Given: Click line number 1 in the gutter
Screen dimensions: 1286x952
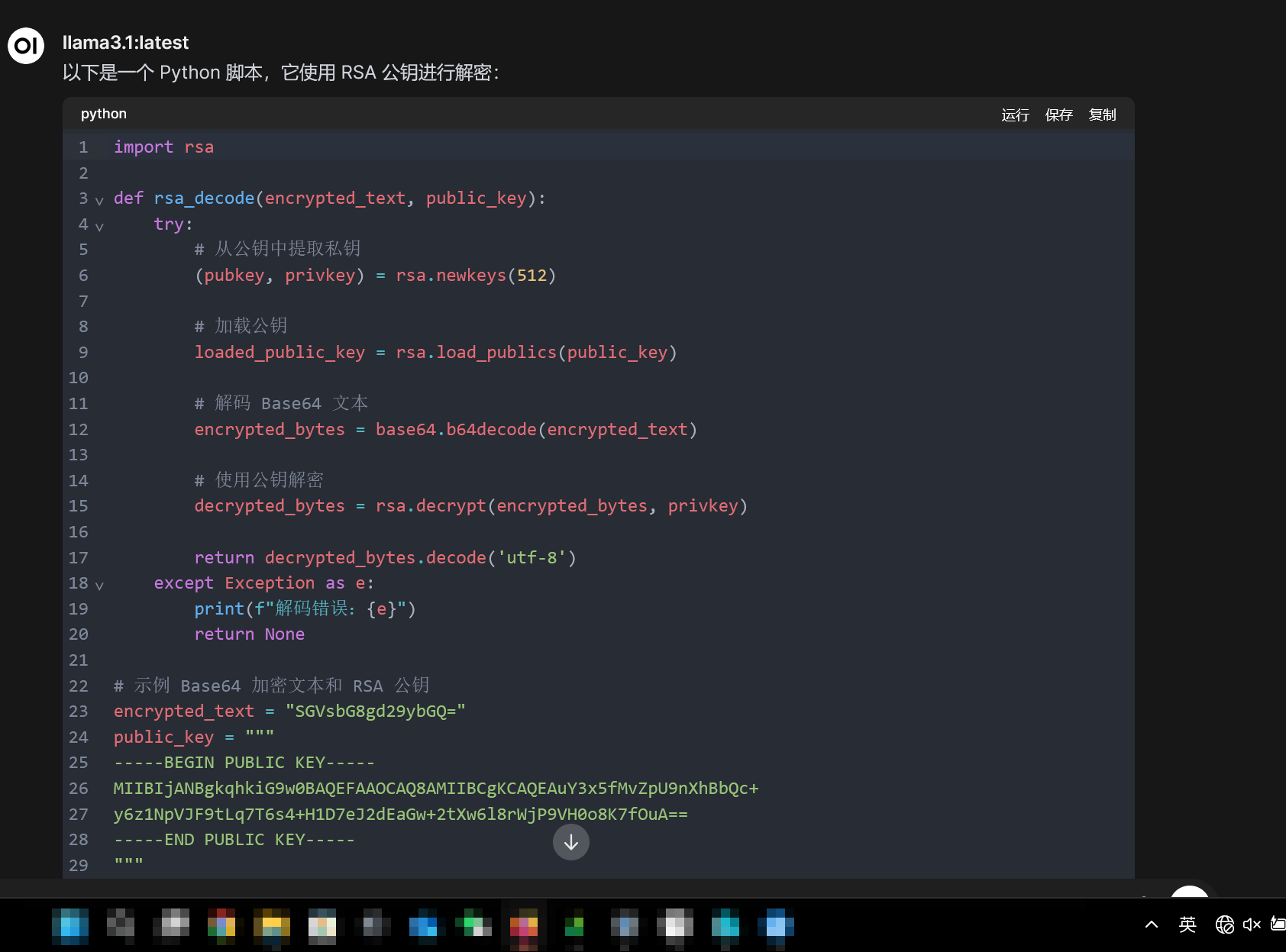Looking at the screenshot, I should (83, 147).
